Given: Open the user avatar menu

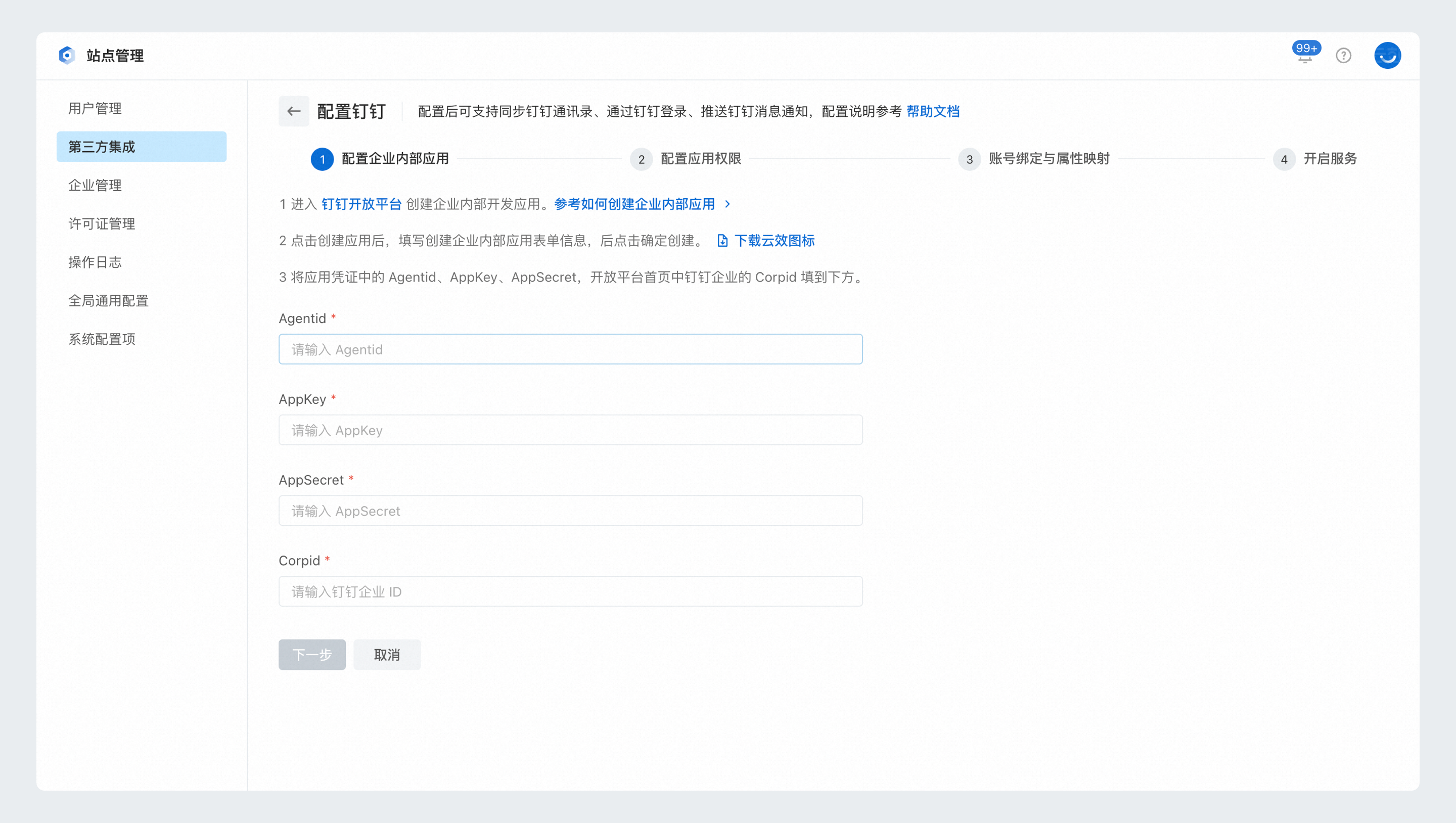Looking at the screenshot, I should coord(1388,56).
